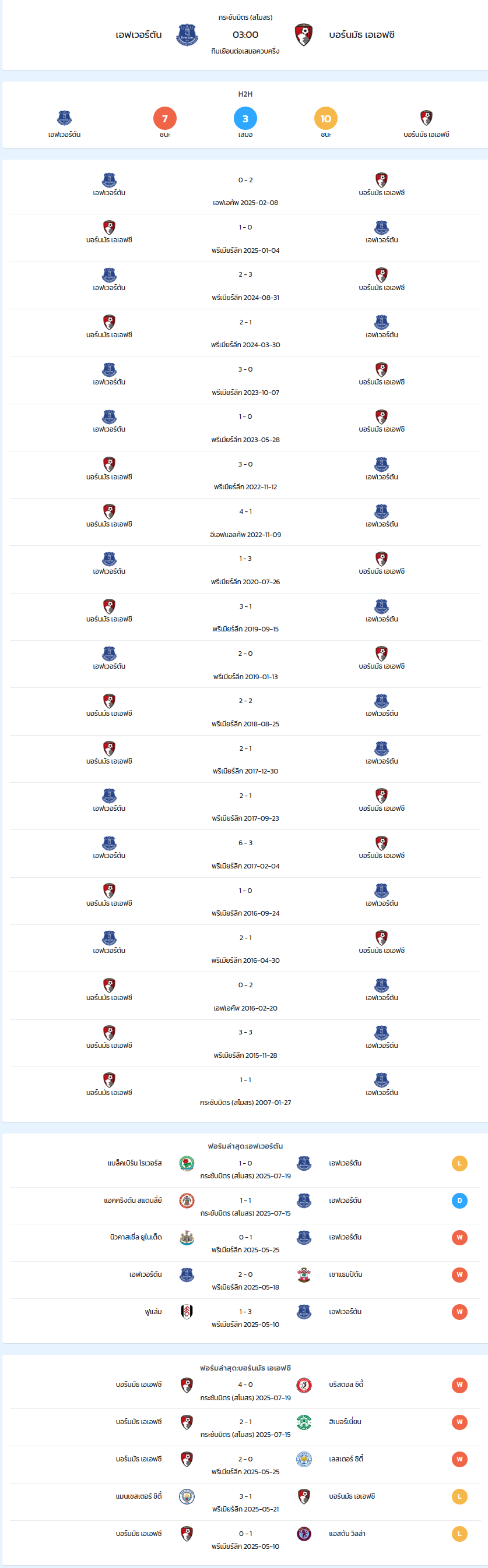
Task: Click the Bristol City crest icon
Action: [303, 1385]
